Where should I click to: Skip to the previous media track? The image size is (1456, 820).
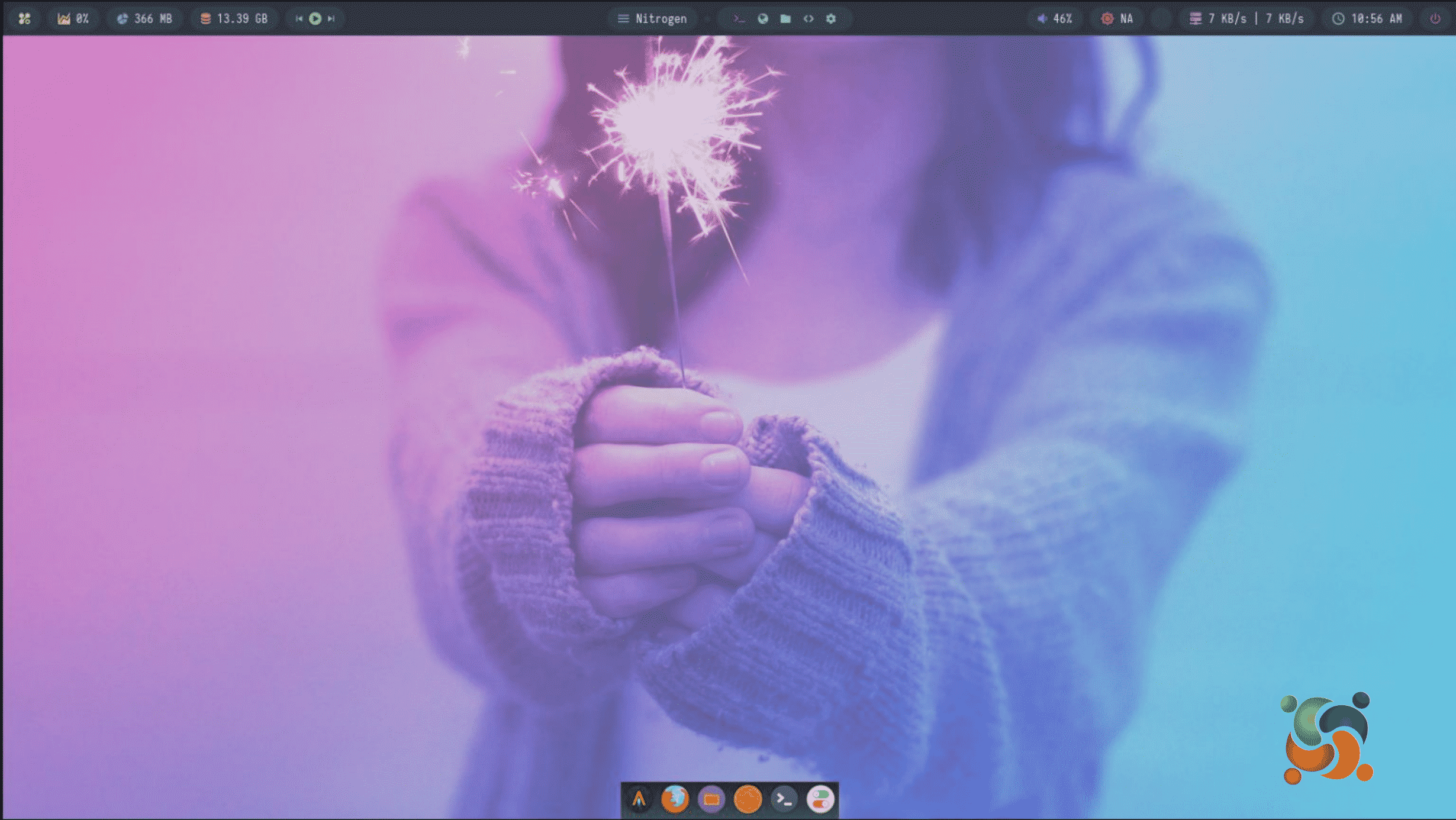pyautogui.click(x=299, y=19)
